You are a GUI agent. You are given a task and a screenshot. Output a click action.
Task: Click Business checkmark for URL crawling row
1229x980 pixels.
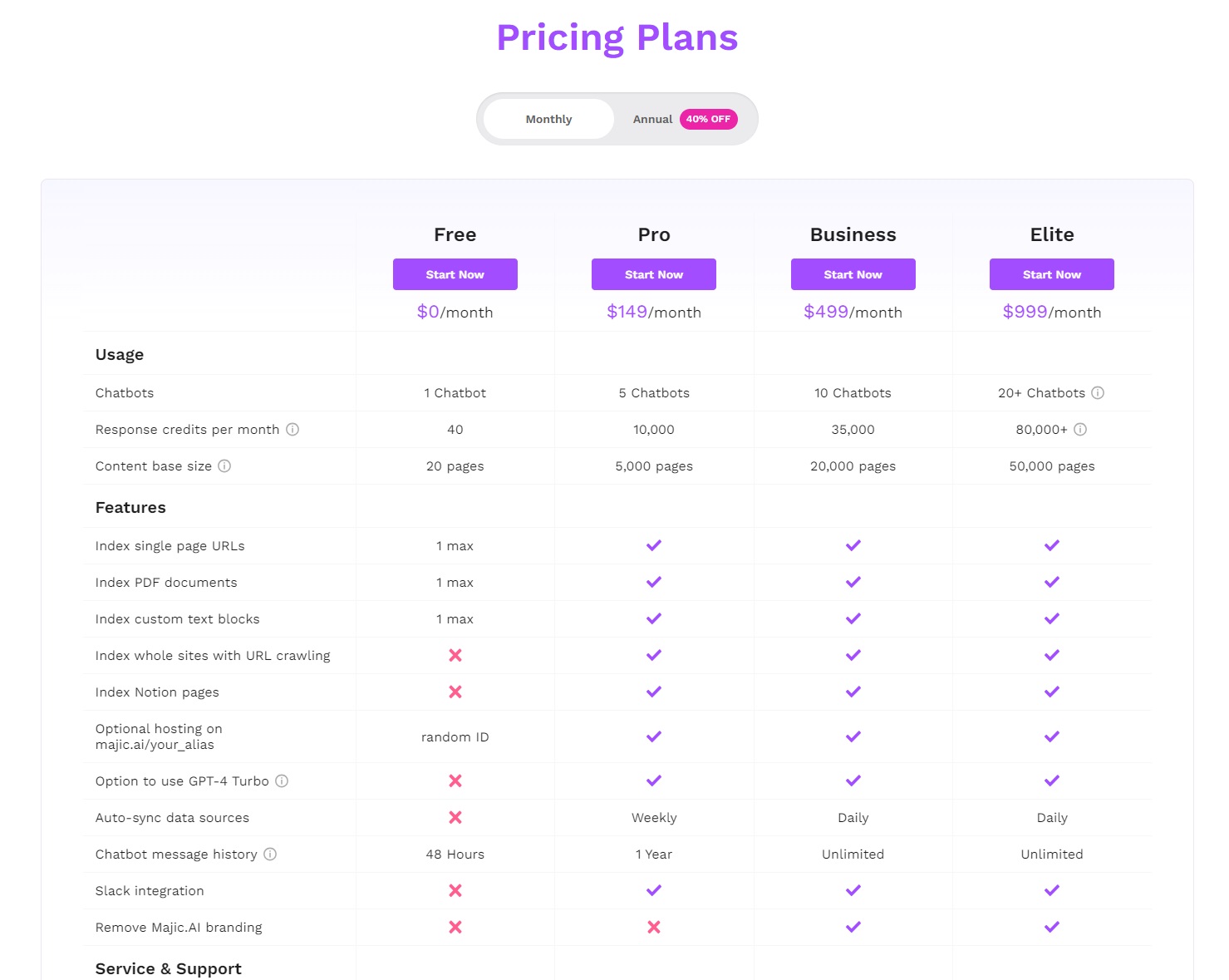point(853,656)
